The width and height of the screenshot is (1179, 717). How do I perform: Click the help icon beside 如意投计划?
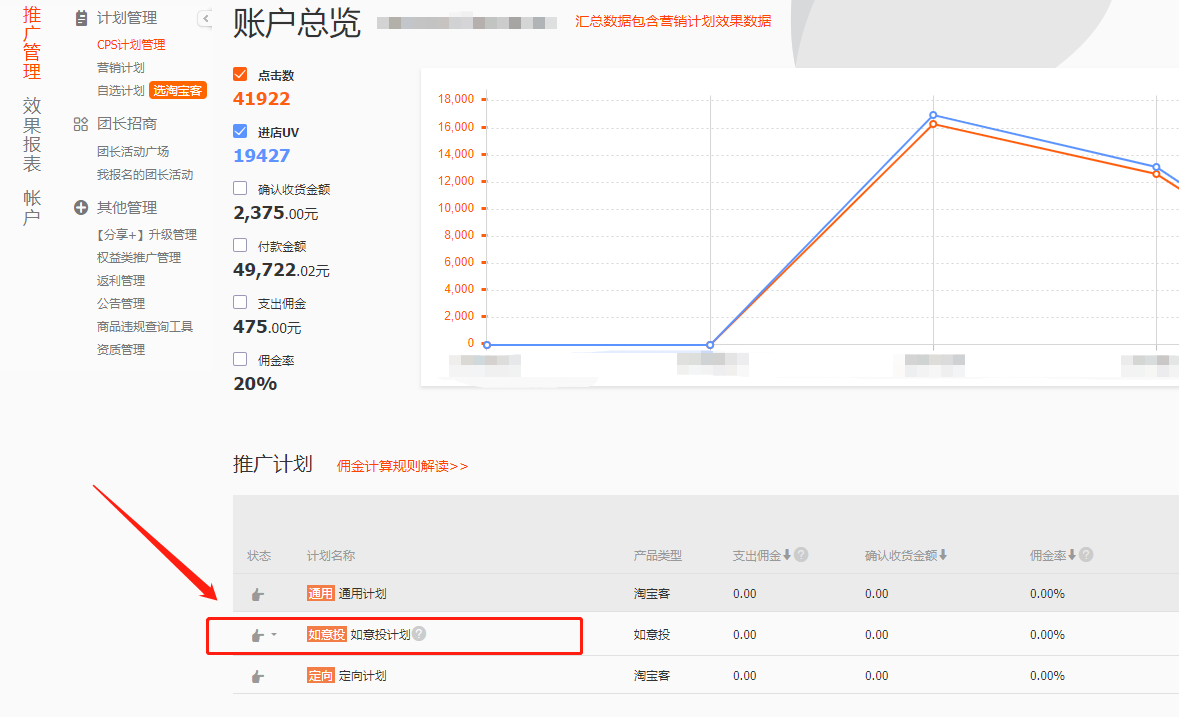(x=419, y=634)
